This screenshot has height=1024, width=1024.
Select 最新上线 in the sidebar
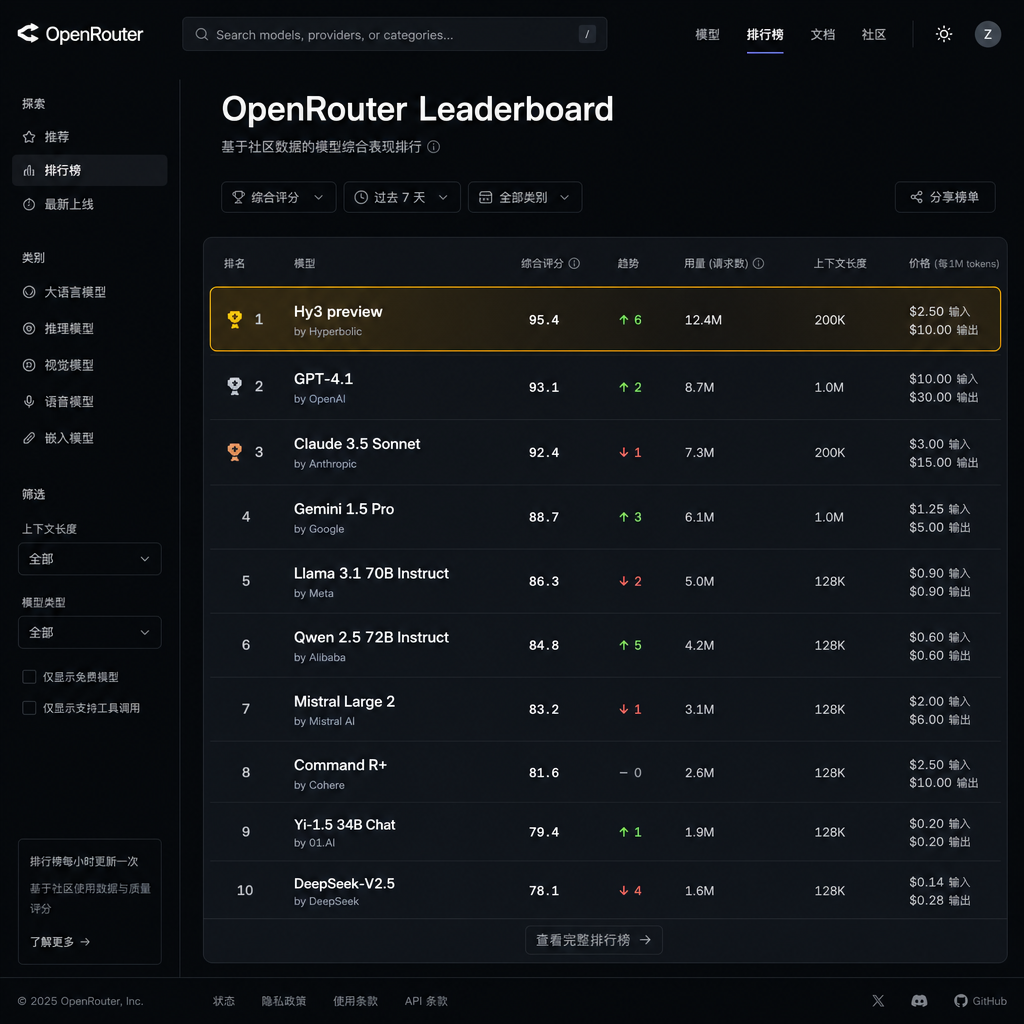[x=89, y=204]
